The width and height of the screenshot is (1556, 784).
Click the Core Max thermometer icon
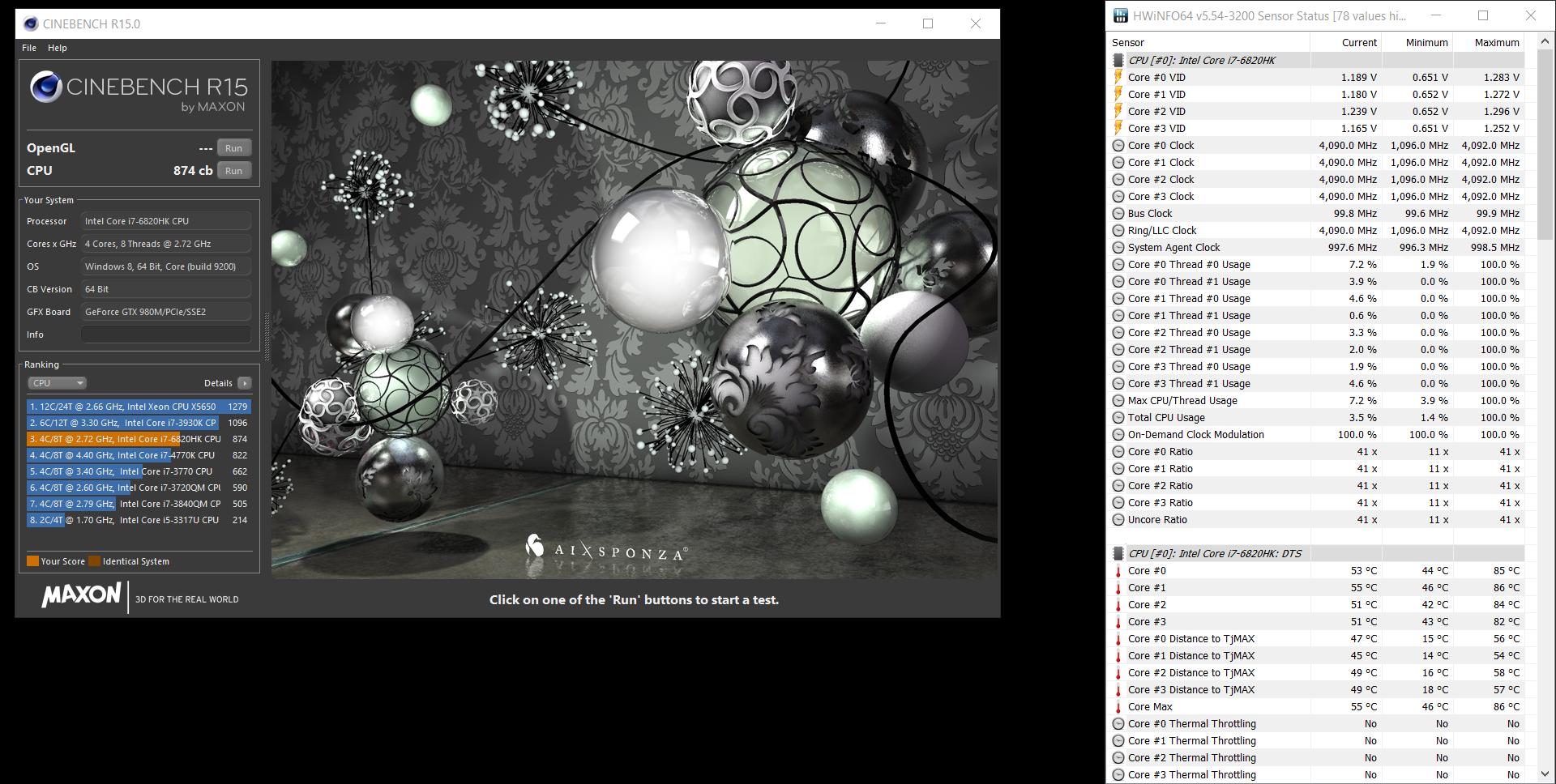click(1118, 706)
